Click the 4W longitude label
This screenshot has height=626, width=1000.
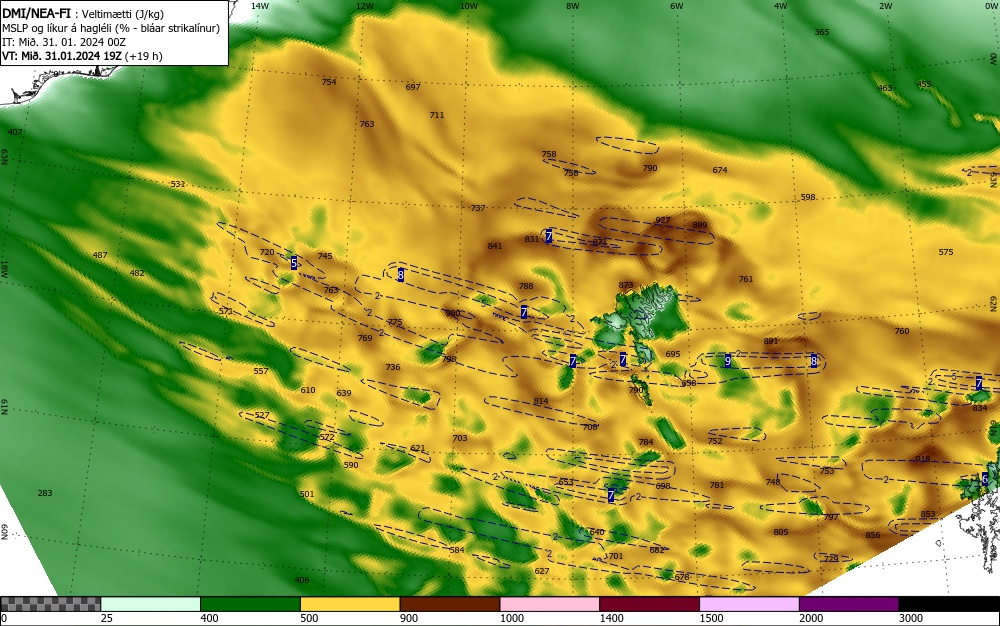[x=781, y=6]
